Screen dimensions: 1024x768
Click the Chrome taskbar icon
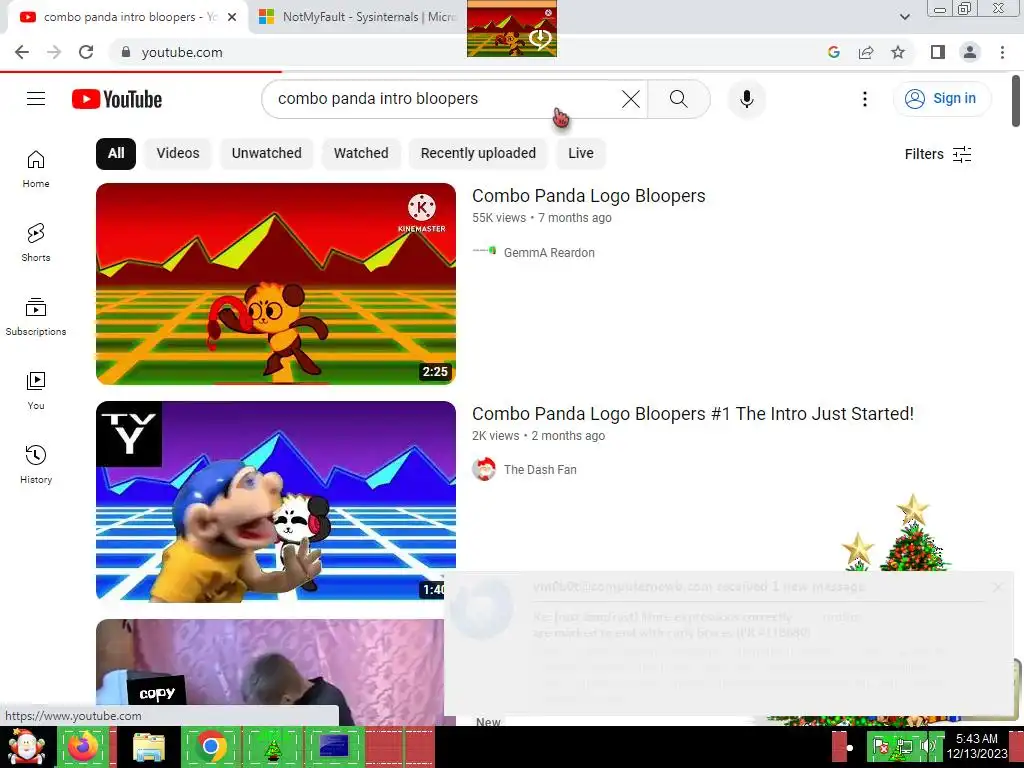coord(210,746)
